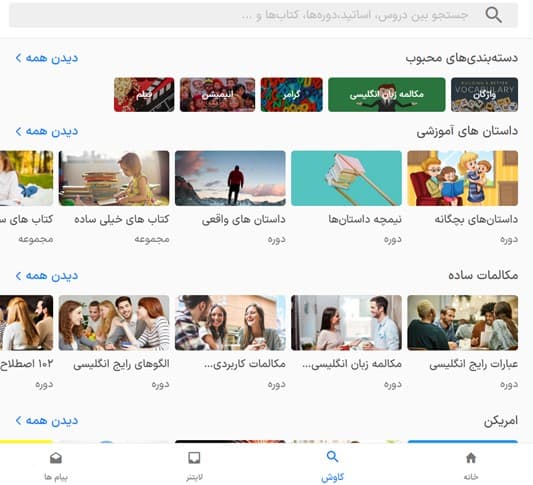The width and height of the screenshot is (533, 485).
Task: Select the انیمیشن animation category
Action: click(x=218, y=94)
